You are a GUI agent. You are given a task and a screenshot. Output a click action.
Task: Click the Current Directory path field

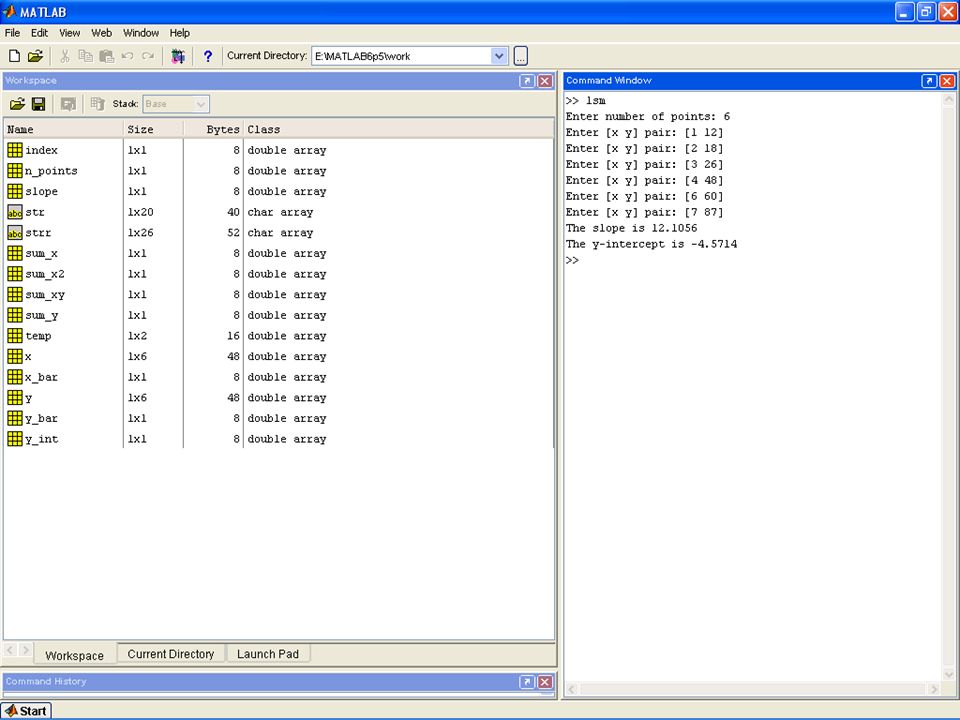tap(402, 56)
